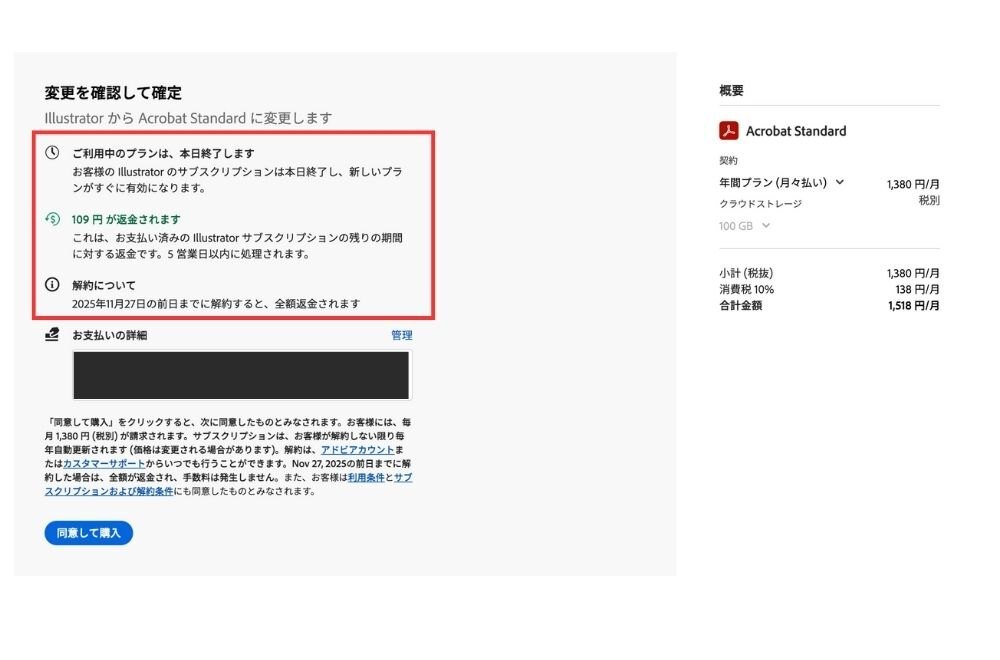Open the 年間プラン (月々払い) contract dropdown

[782, 182]
